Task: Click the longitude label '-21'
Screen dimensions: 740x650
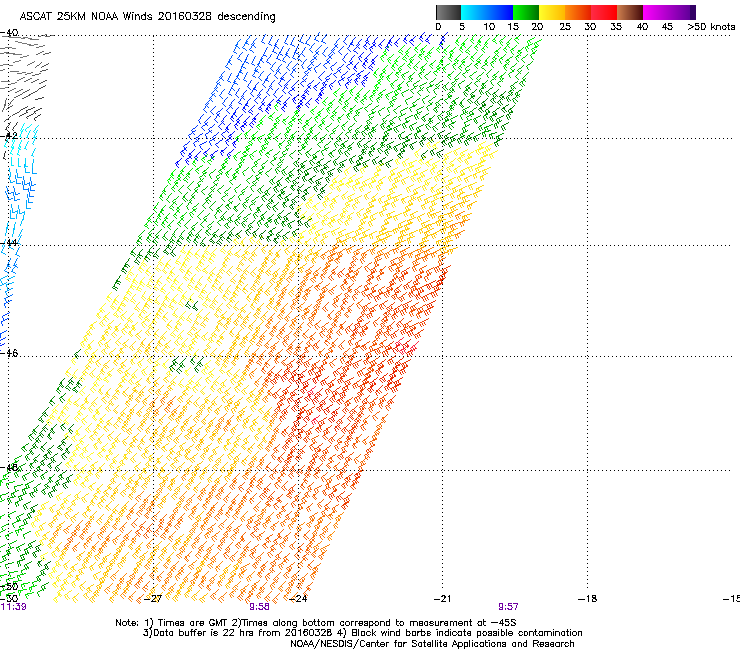Action: point(442,599)
